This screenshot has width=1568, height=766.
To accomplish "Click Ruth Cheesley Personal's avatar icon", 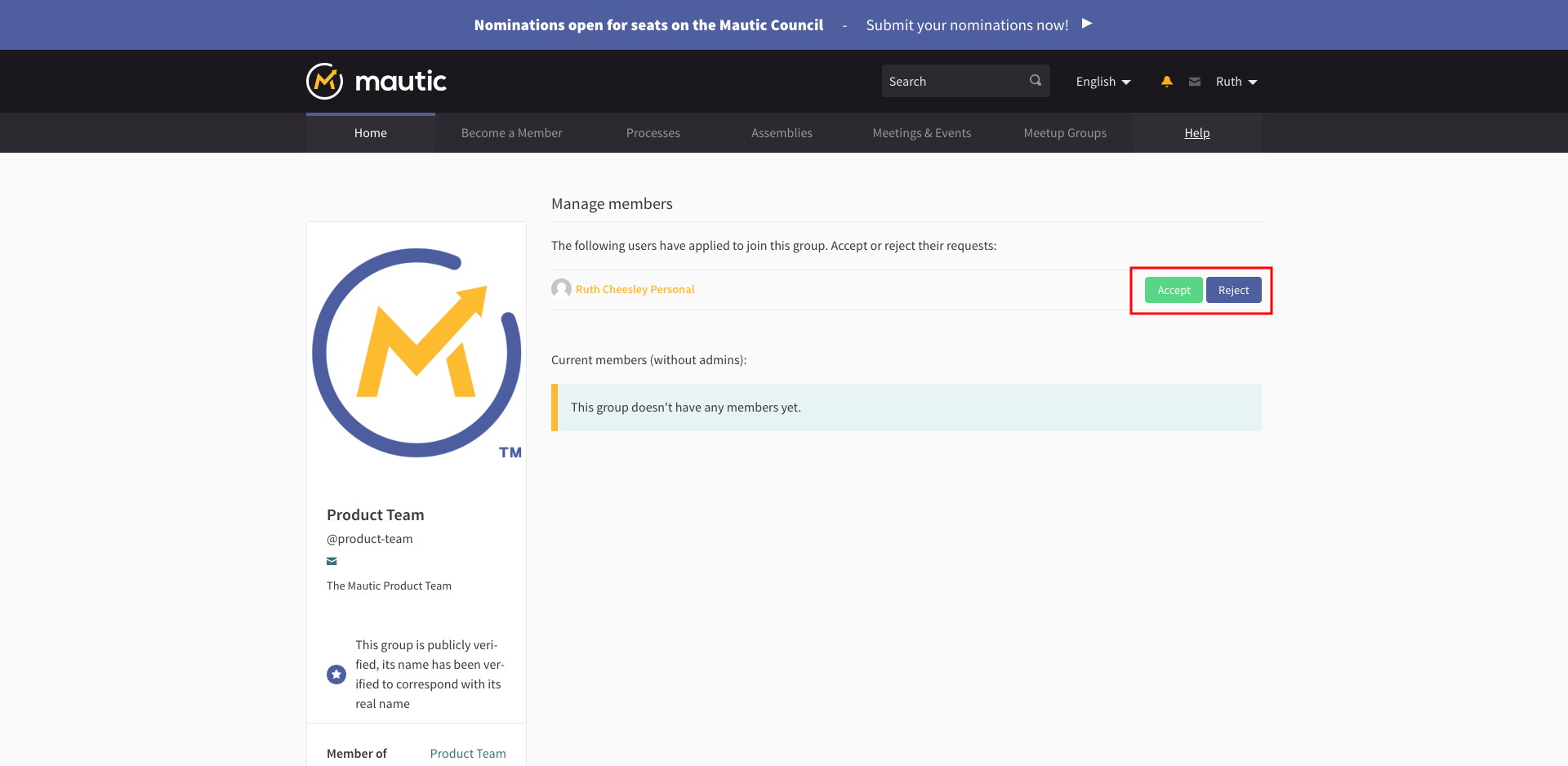I will point(561,289).
